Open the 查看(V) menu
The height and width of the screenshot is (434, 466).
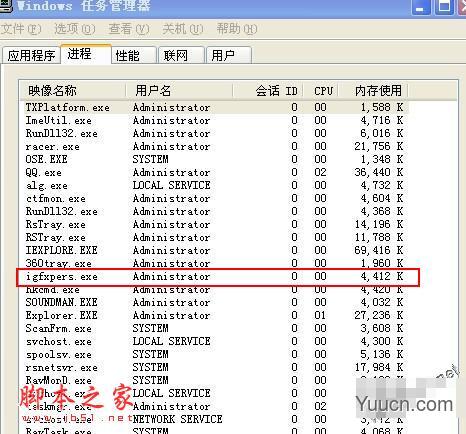(129, 29)
